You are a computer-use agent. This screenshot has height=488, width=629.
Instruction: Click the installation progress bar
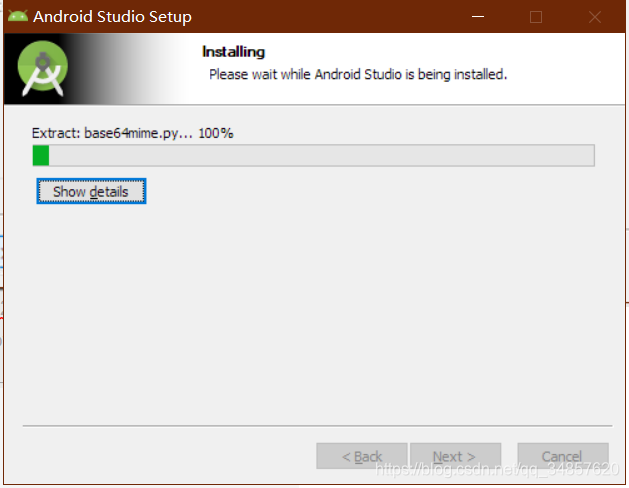(x=313, y=155)
